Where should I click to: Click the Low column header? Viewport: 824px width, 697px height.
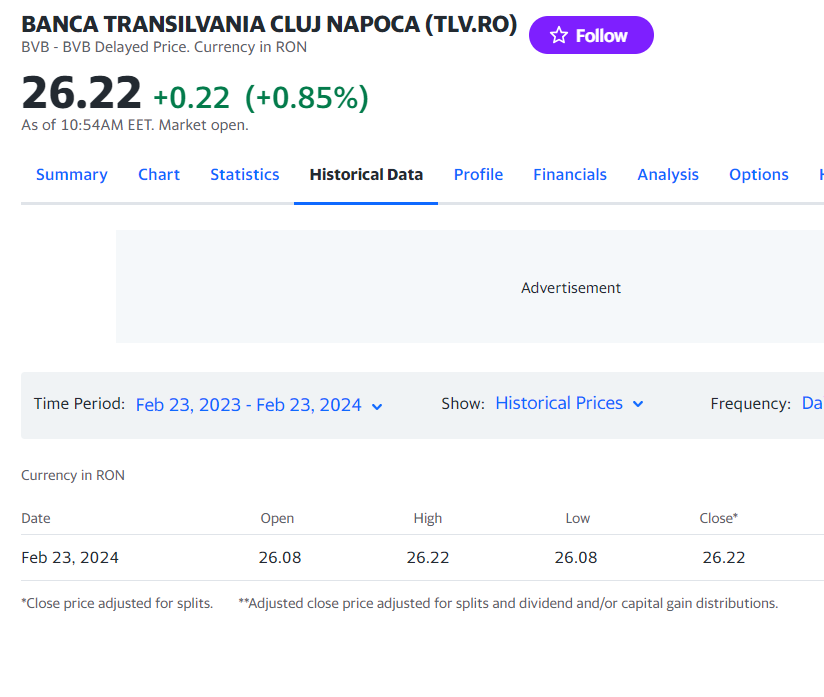tap(577, 518)
